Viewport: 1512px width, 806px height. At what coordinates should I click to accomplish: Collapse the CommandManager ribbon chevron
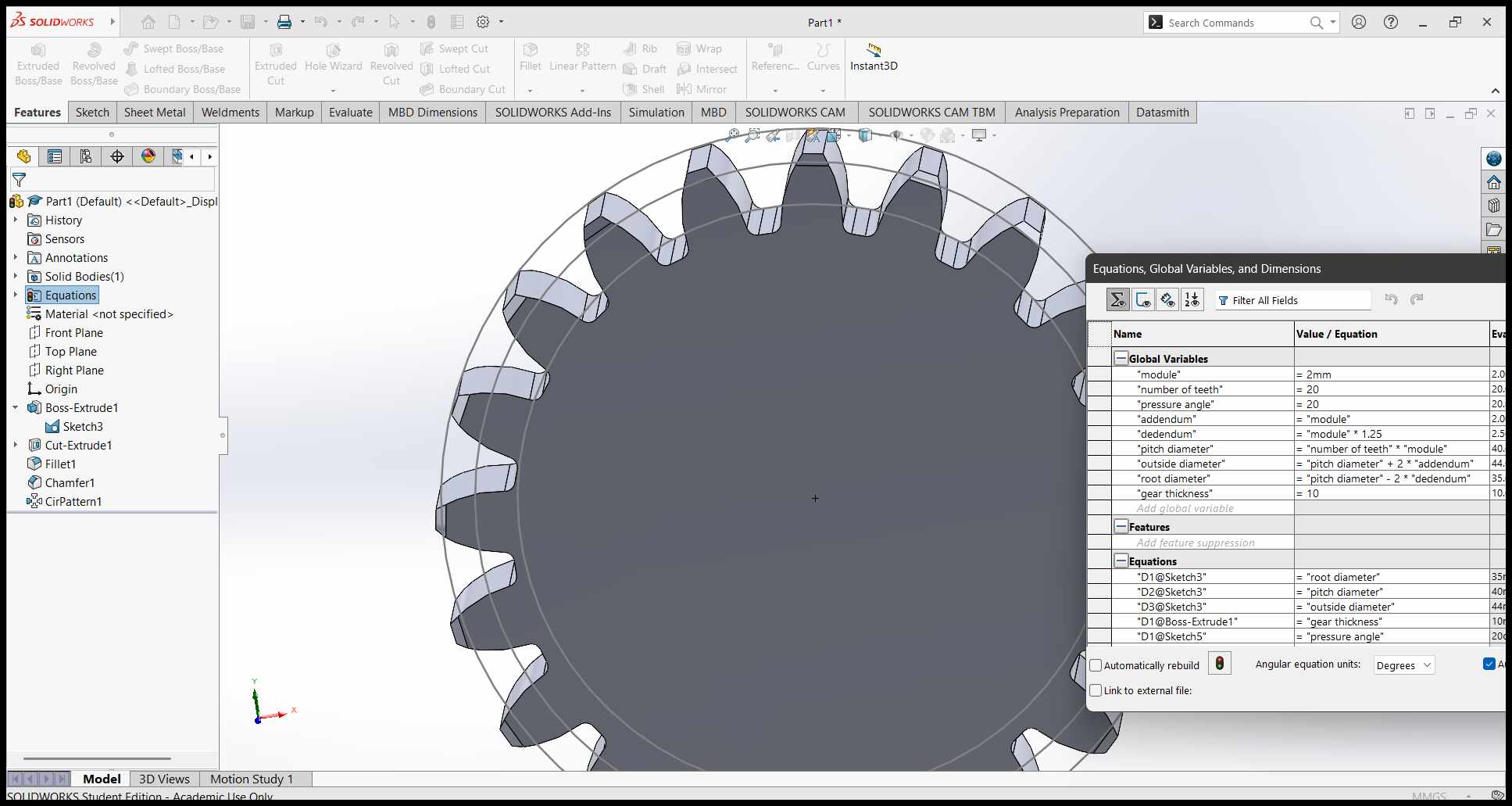(x=1495, y=91)
